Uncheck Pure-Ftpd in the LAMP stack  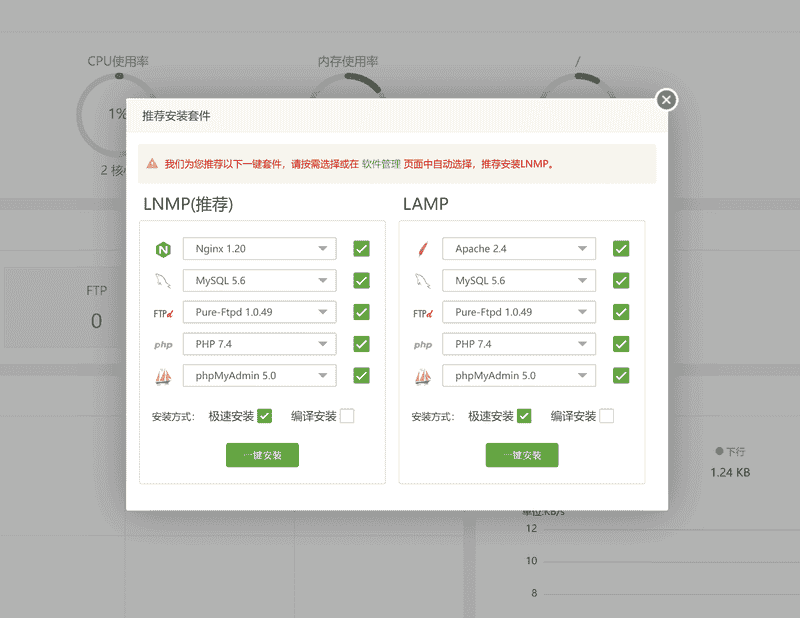(621, 312)
